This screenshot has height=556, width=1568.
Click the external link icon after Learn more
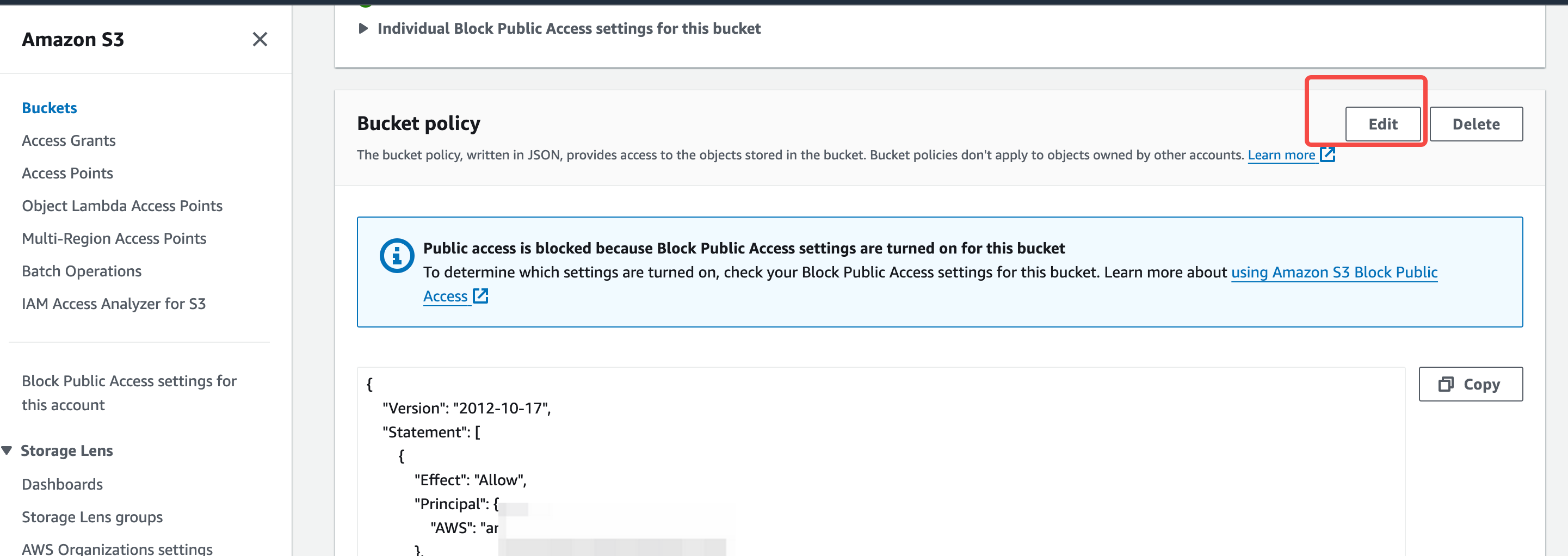(x=1328, y=155)
